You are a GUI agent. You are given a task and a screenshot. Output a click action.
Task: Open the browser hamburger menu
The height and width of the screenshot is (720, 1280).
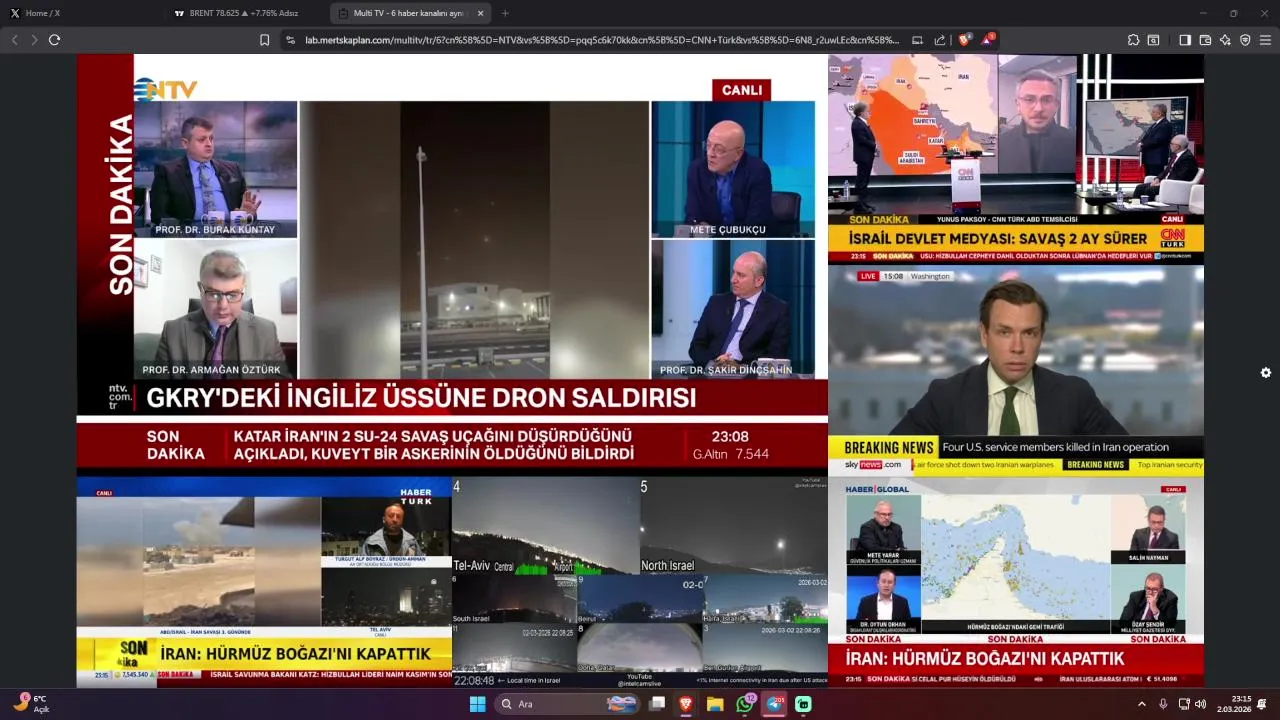coord(1265,40)
